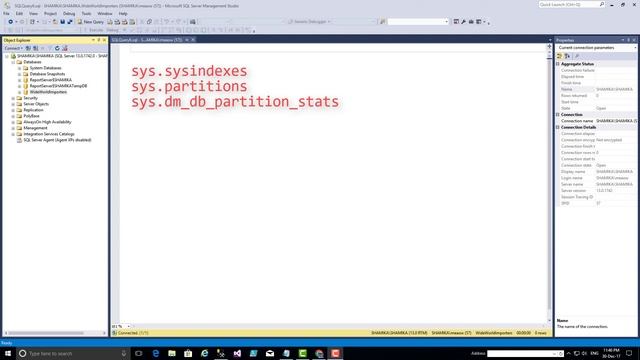Viewport: 640px width, 360px height.
Task: Open the Help menu
Action: coord(122,13)
